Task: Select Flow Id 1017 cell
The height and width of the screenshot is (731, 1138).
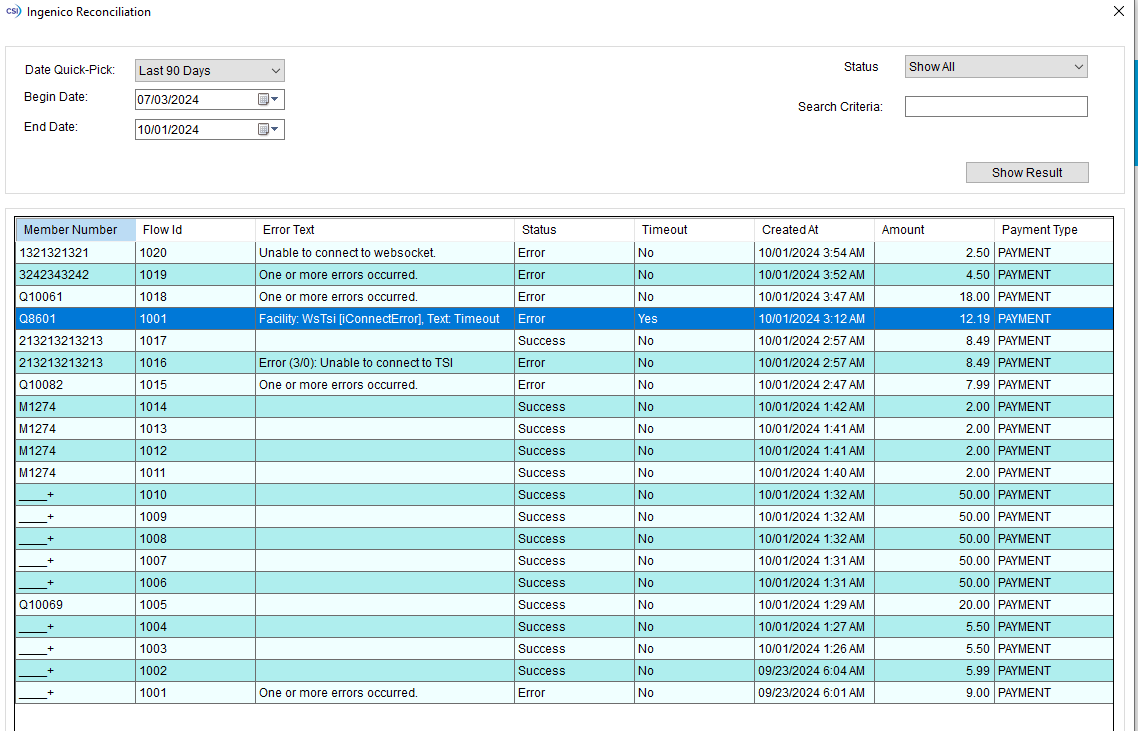Action: (195, 340)
